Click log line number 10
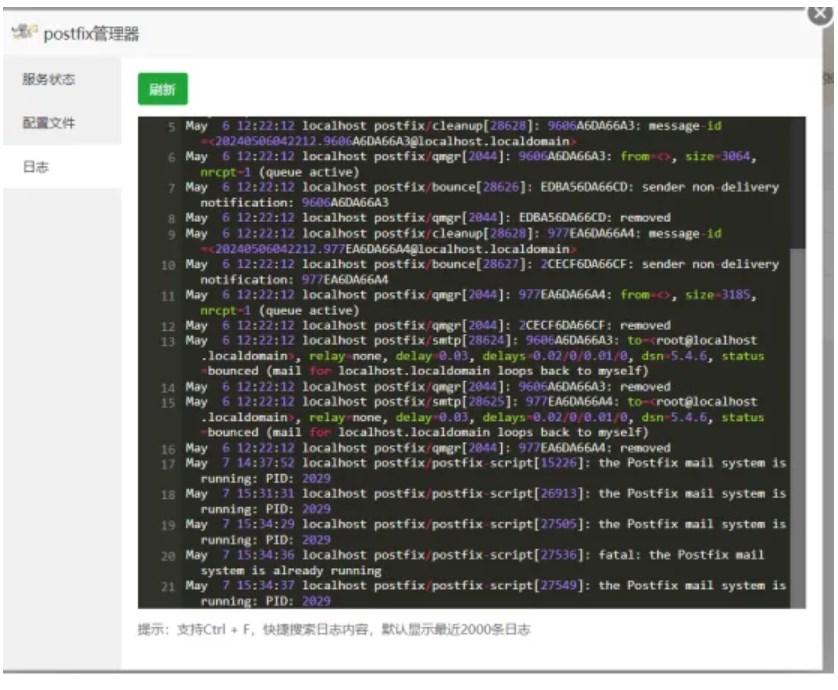This screenshot has width=838, height=690. coord(168,265)
